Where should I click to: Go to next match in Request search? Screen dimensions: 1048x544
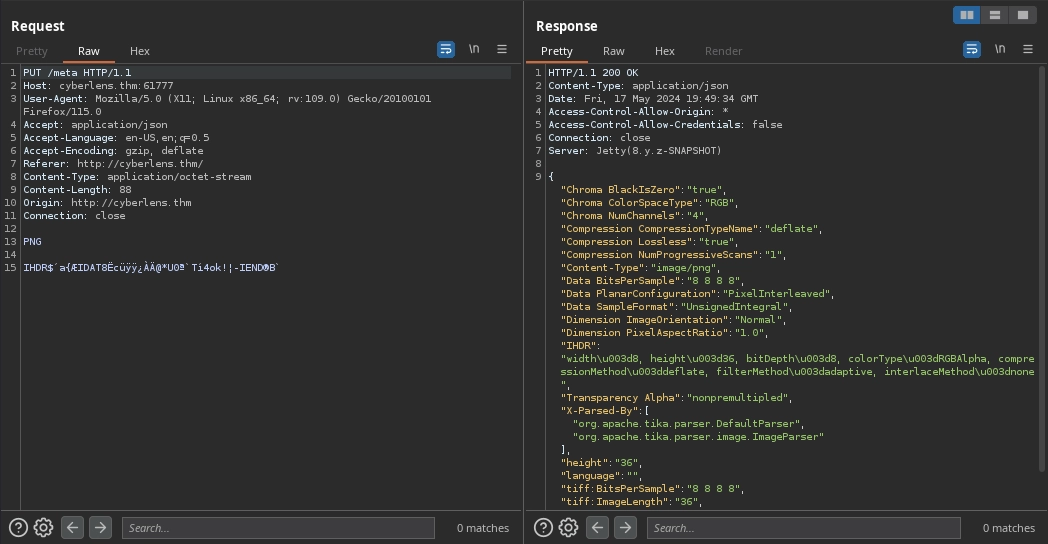[x=100, y=527]
